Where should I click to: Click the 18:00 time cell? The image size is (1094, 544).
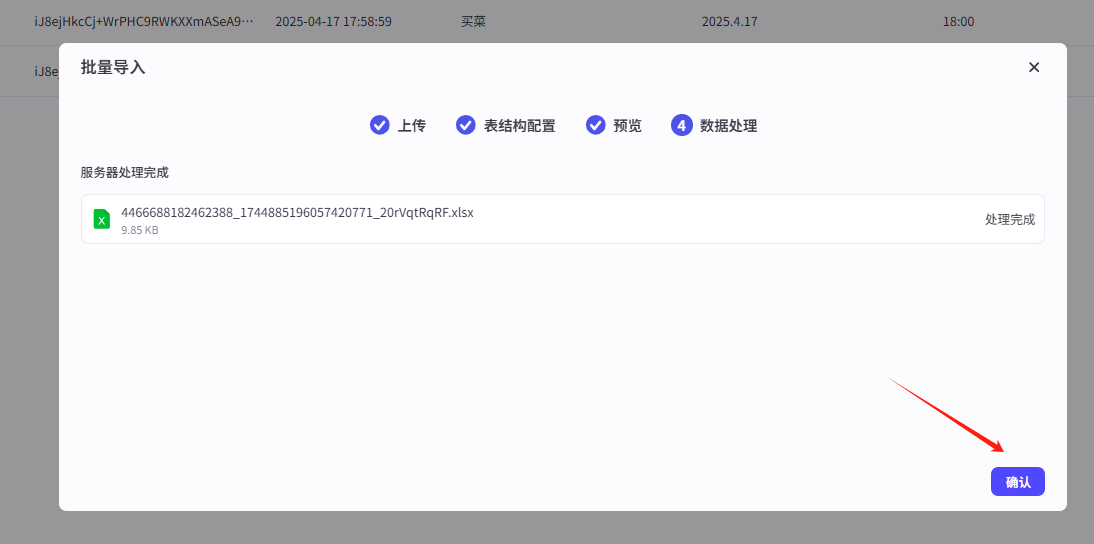958,21
